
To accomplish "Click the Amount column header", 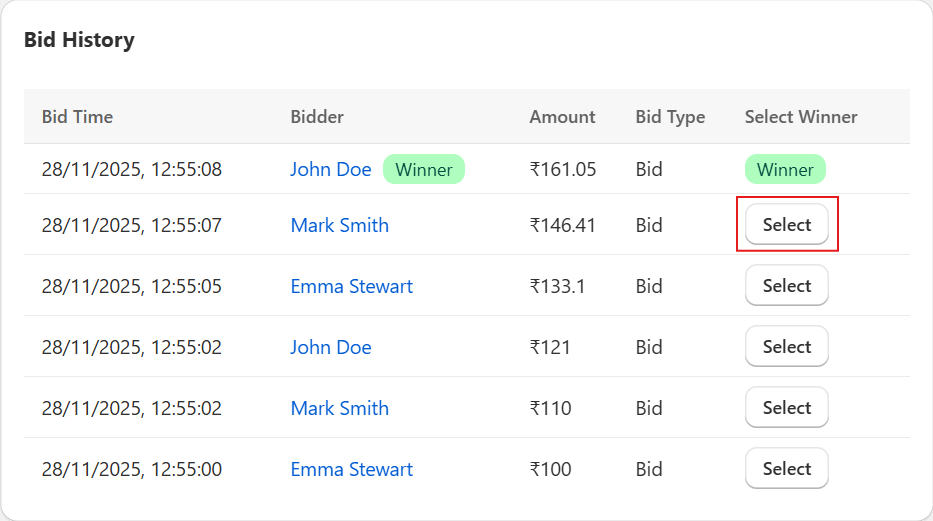I will click(562, 117).
